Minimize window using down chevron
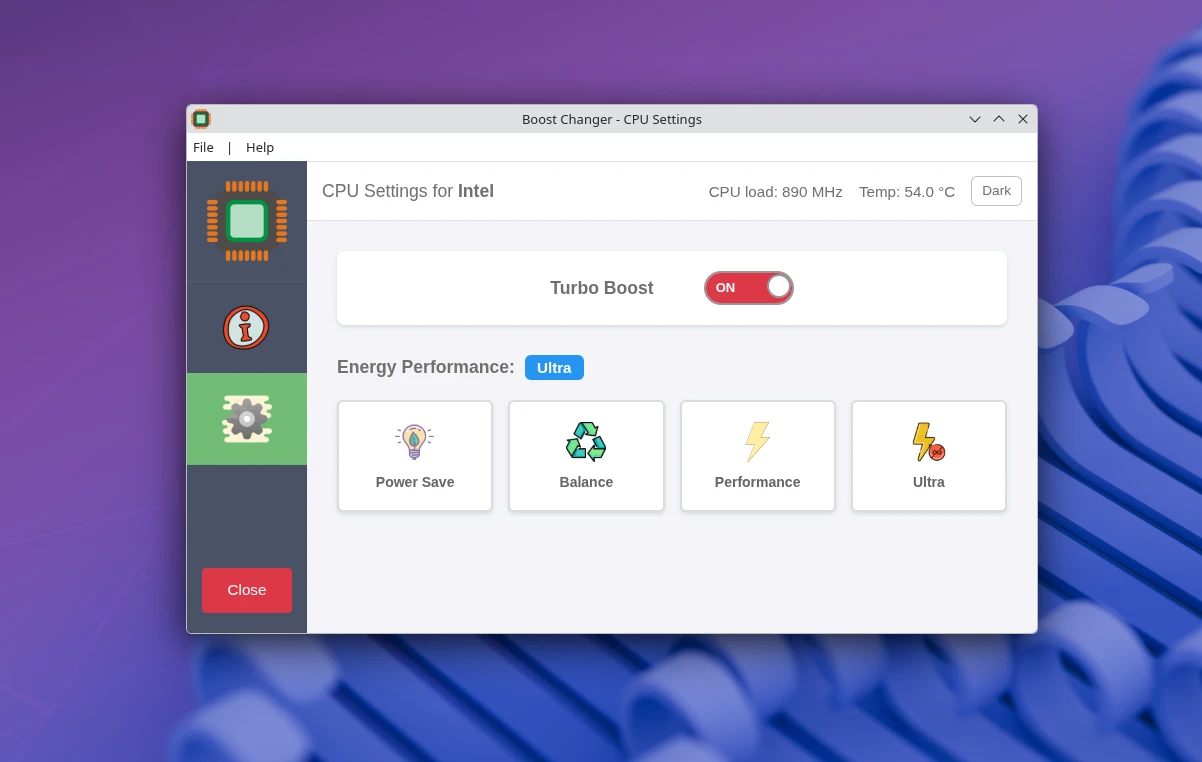This screenshot has width=1202, height=762. pos(975,119)
